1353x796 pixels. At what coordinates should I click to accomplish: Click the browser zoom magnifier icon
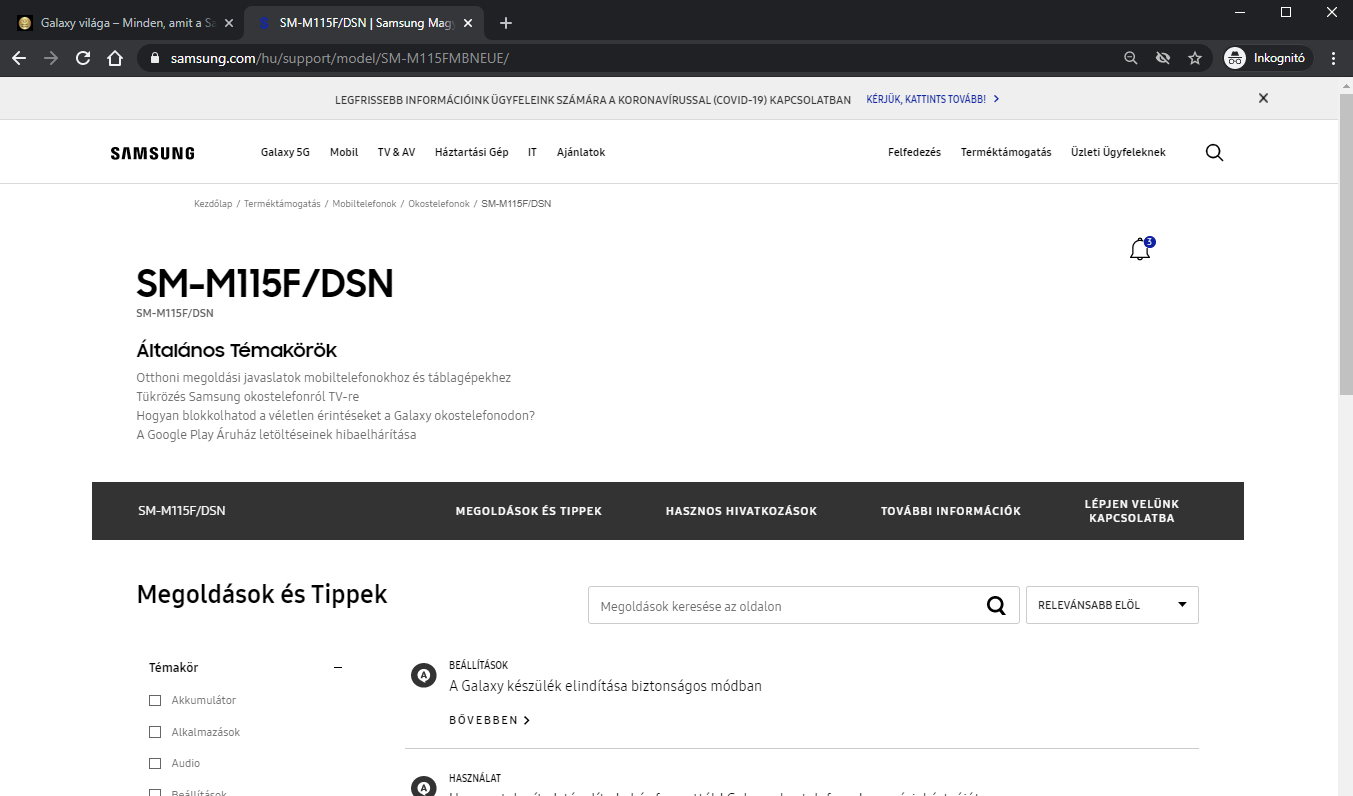(1130, 58)
